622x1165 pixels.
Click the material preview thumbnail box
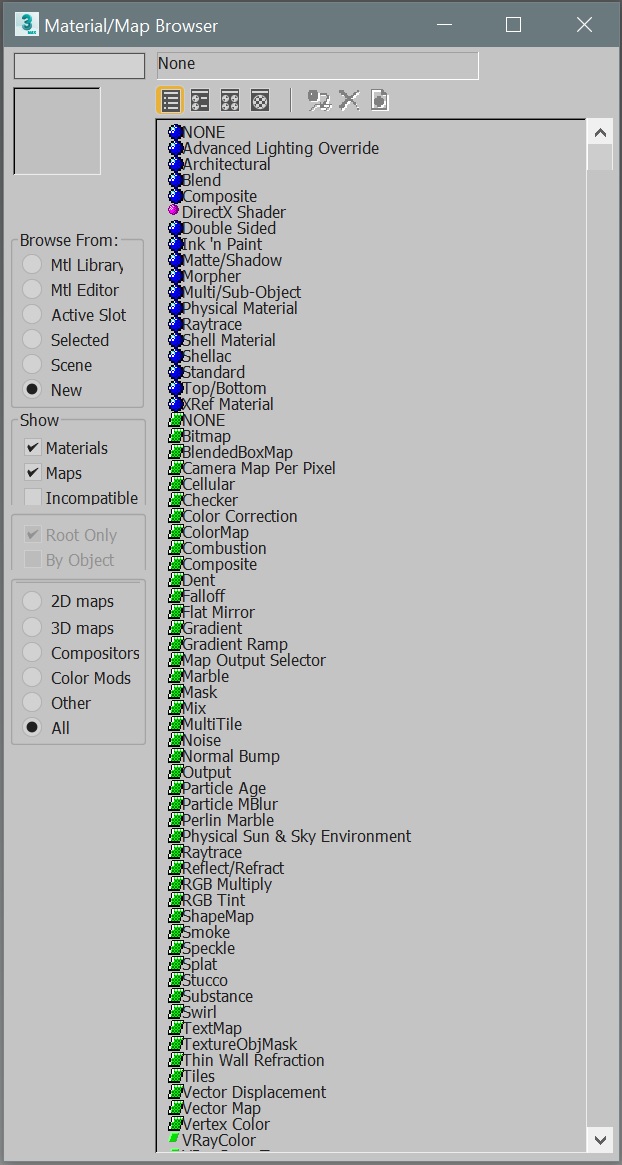click(x=57, y=131)
